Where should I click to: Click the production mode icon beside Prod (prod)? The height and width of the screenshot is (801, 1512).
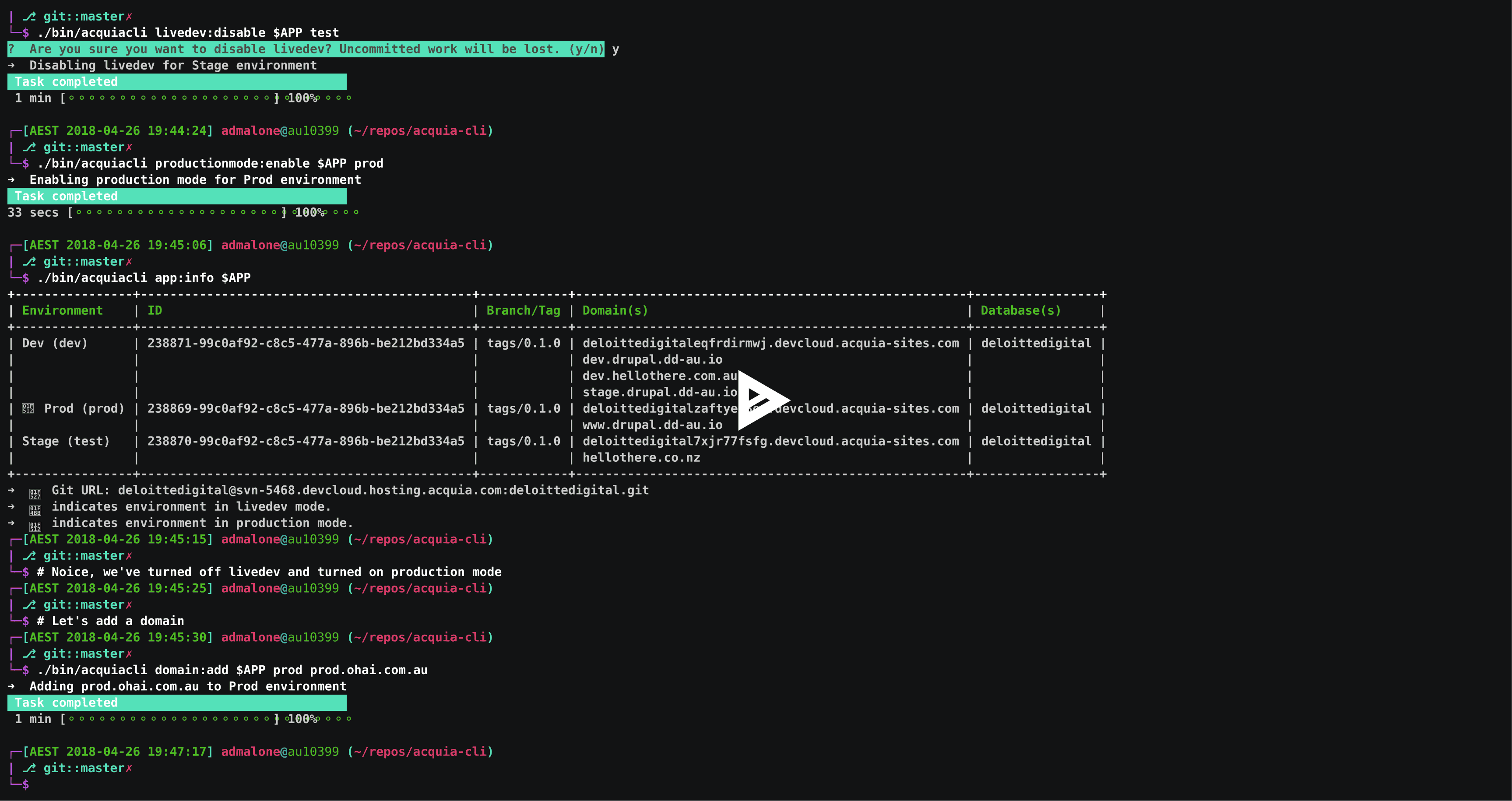(28, 408)
